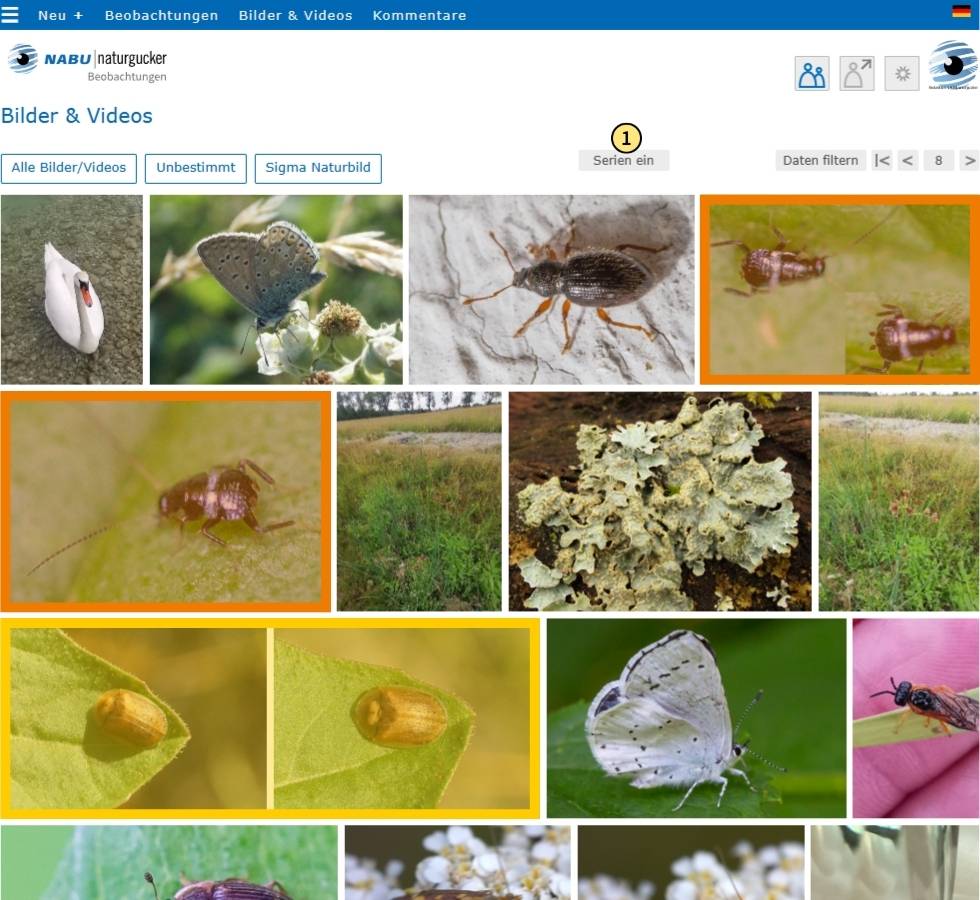Open the meadow photo with gravel path

click(899, 501)
